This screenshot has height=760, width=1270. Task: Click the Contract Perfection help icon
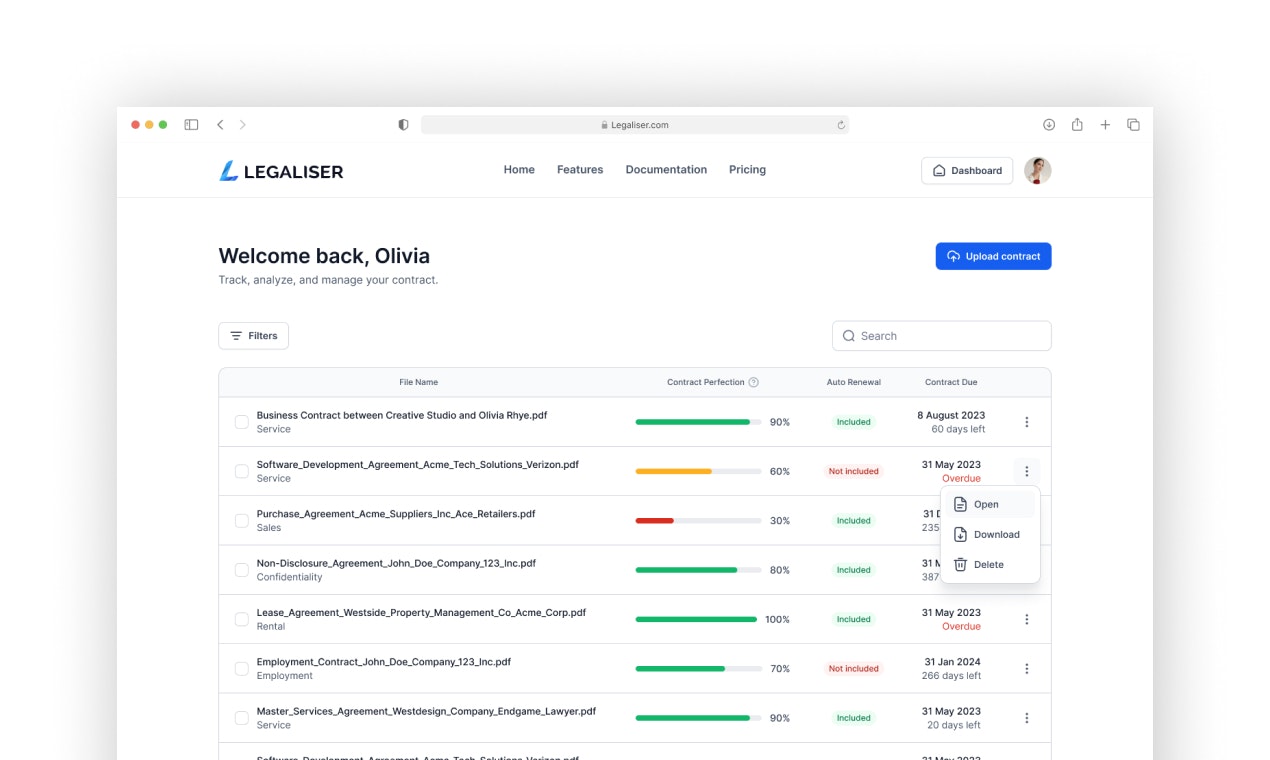point(754,382)
